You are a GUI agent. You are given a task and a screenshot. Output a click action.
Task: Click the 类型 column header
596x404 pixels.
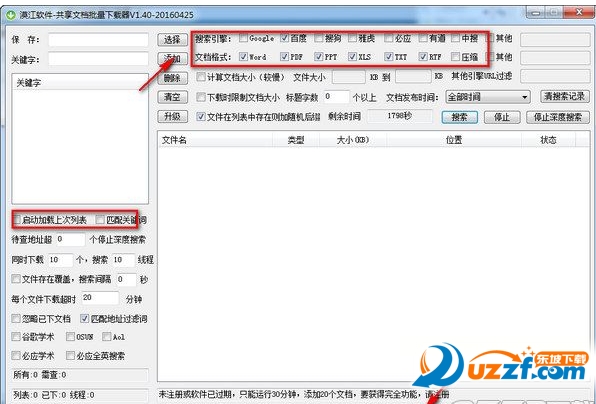tap(296, 140)
